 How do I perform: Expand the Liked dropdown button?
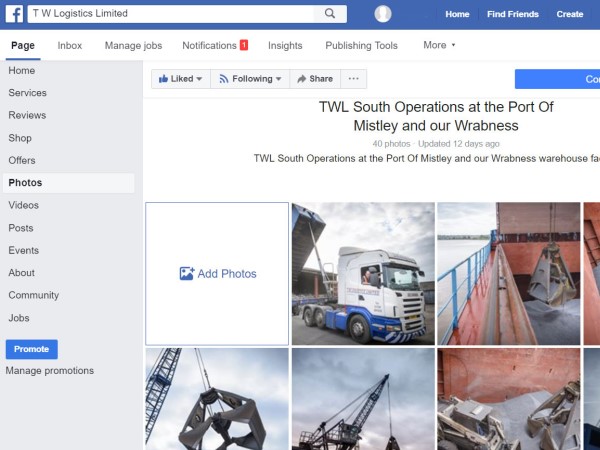181,79
